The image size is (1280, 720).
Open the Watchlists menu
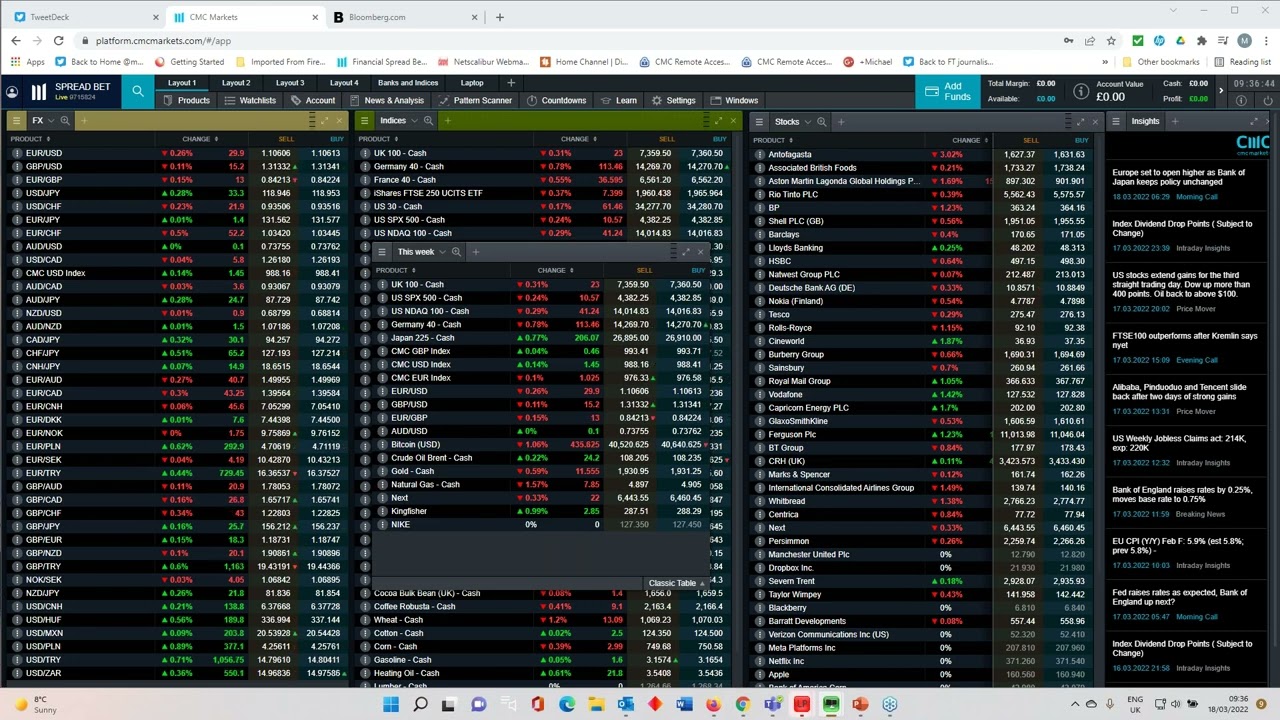click(x=251, y=101)
